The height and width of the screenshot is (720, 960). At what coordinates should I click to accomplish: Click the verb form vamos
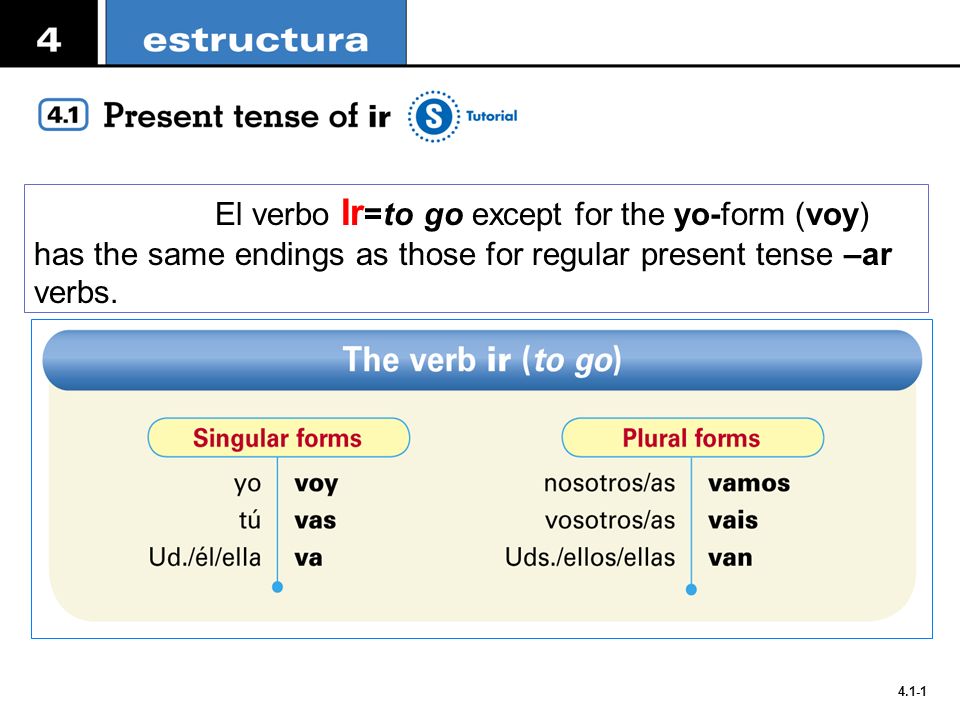tap(749, 484)
